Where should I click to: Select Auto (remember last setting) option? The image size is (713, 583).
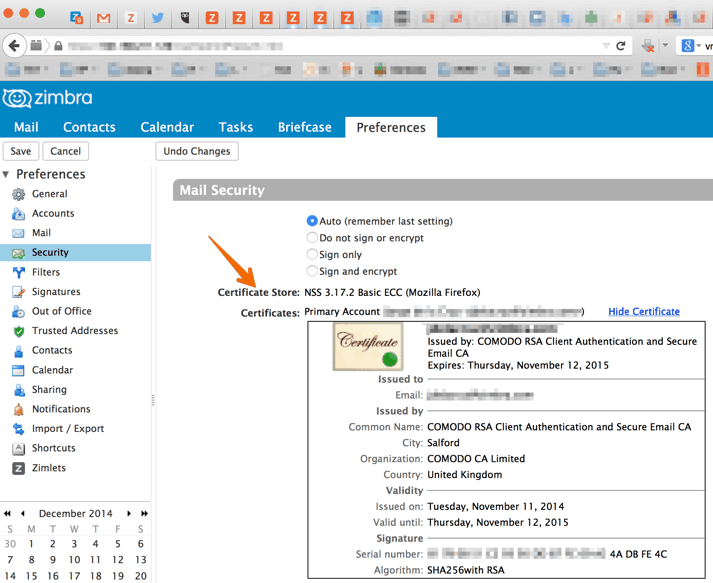(312, 221)
